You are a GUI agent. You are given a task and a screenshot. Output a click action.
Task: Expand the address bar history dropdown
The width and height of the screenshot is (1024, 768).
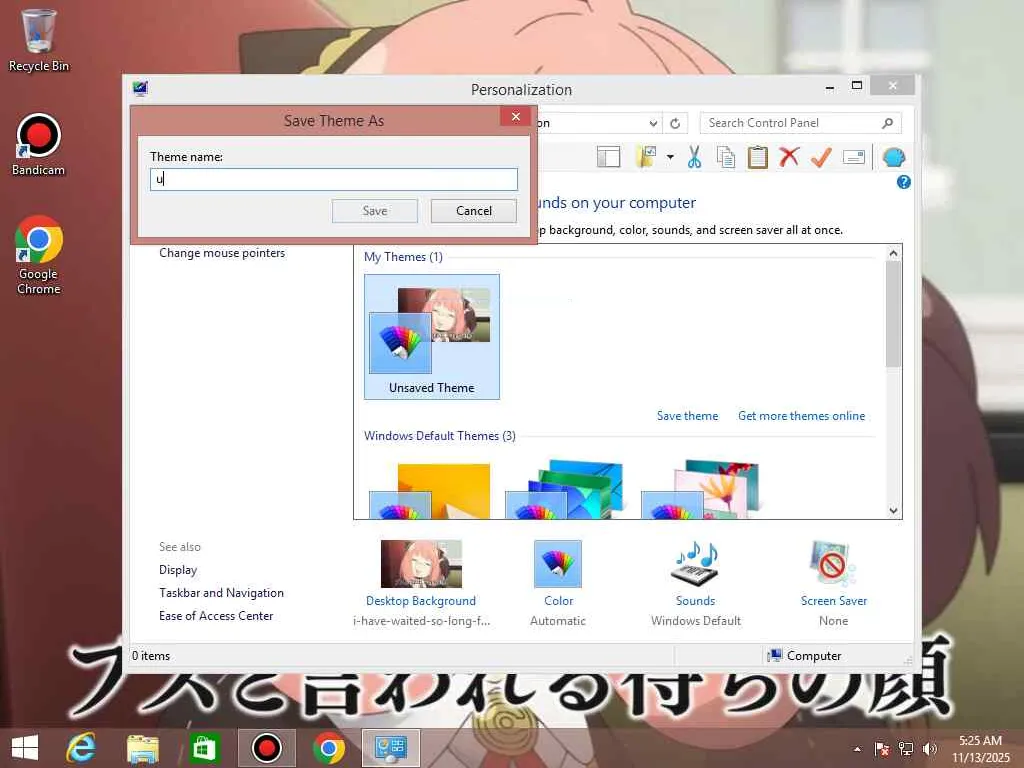(653, 123)
